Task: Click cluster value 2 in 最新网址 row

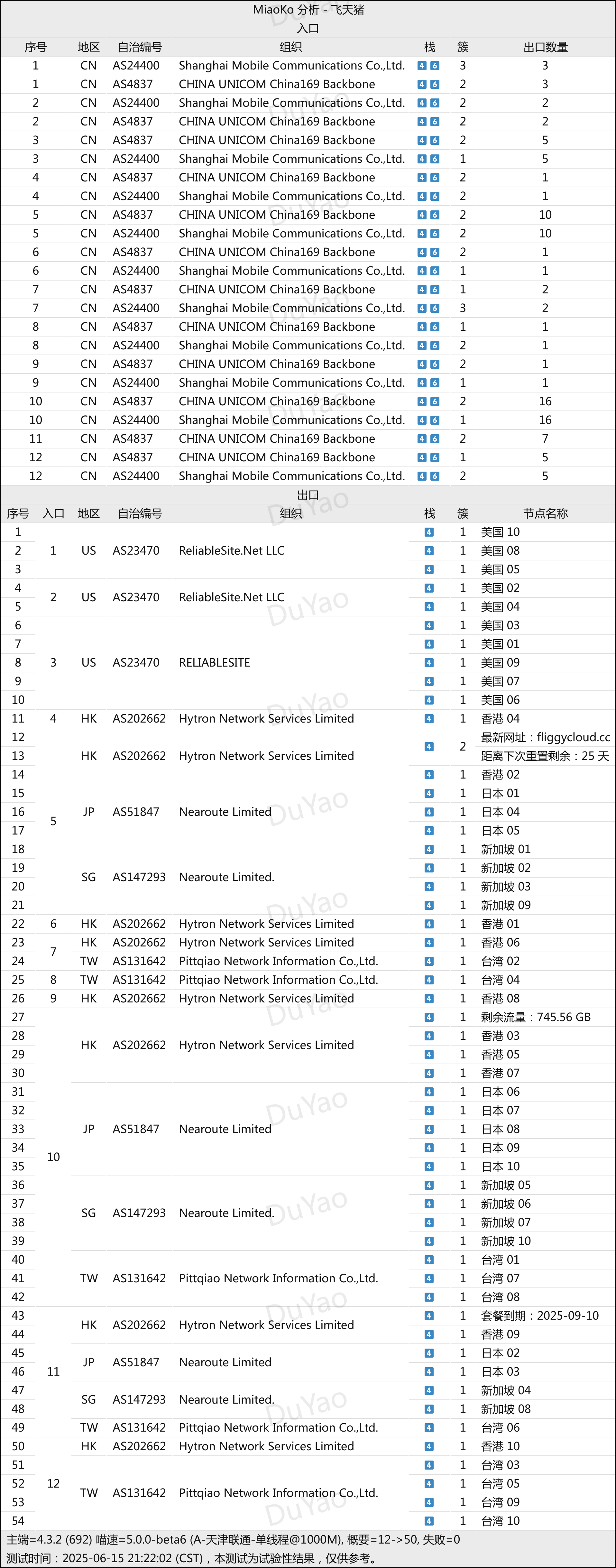Action: (463, 747)
